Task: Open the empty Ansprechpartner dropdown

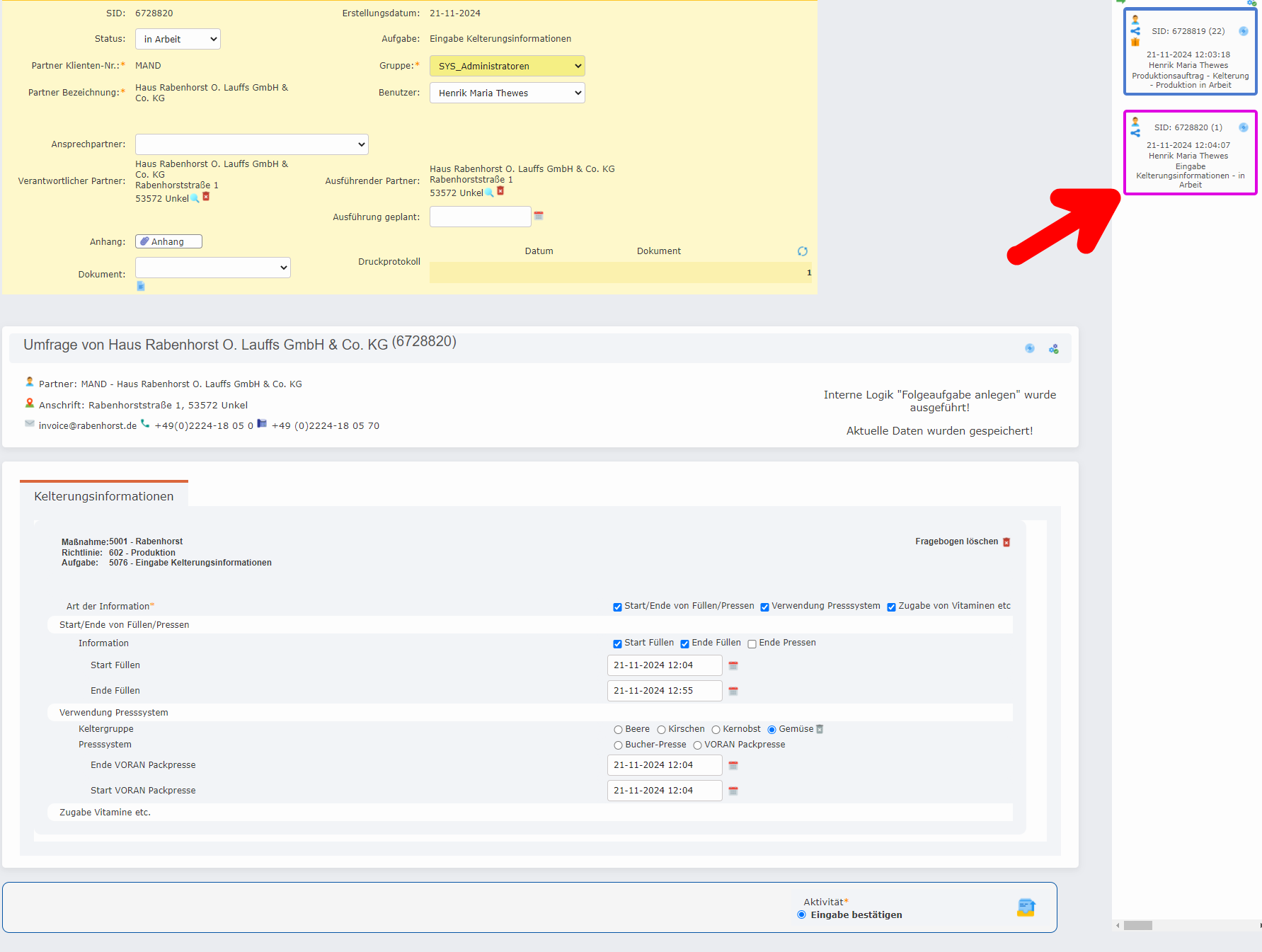Action: coord(251,144)
